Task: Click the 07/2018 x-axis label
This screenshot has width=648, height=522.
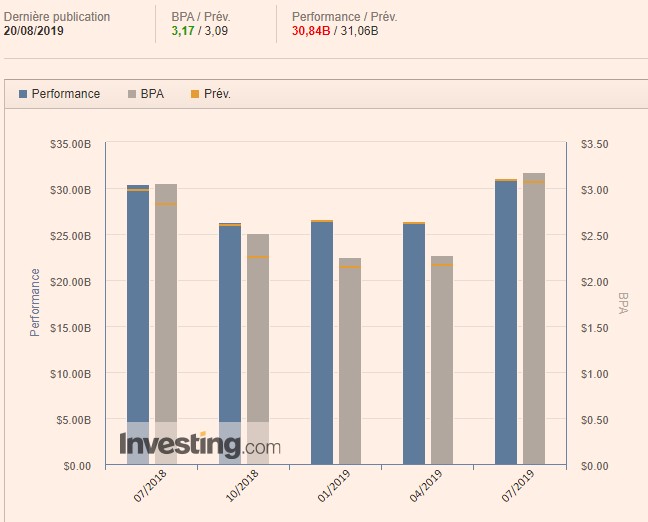Action: (x=148, y=490)
